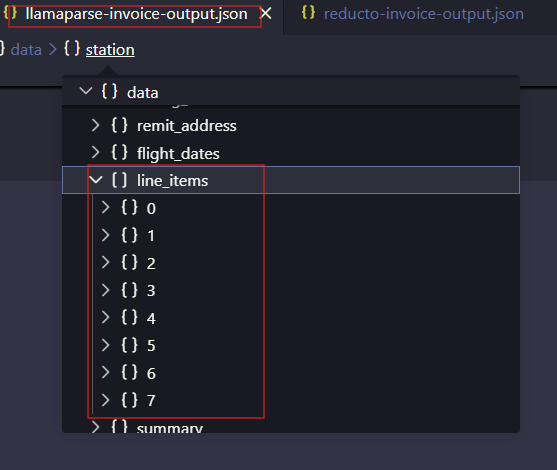Select the station breadcrumb segment
This screenshot has width=557, height=470.
[110, 50]
